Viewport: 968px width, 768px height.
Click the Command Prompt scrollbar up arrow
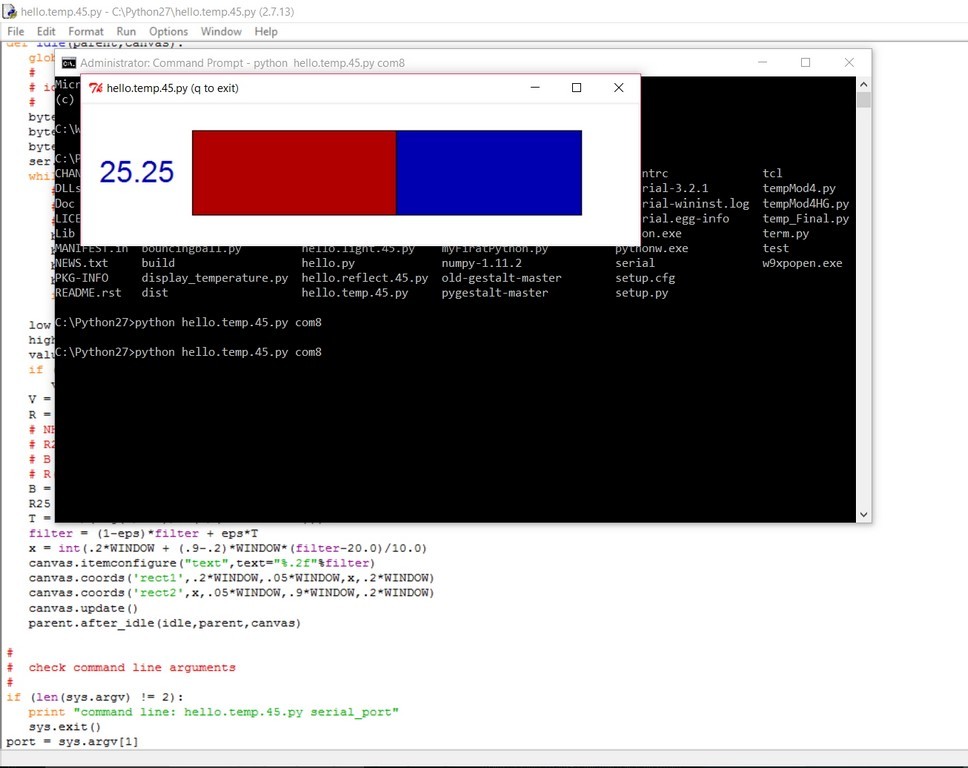tap(864, 84)
